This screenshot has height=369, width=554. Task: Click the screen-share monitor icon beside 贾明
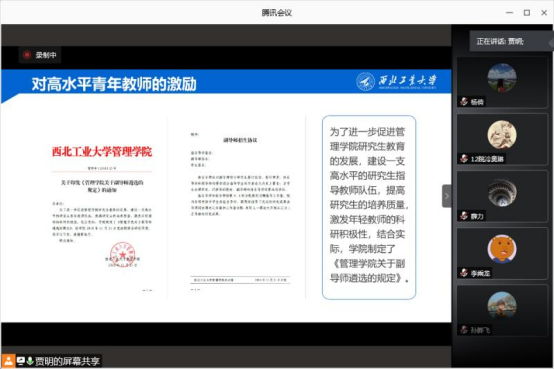[x=21, y=361]
